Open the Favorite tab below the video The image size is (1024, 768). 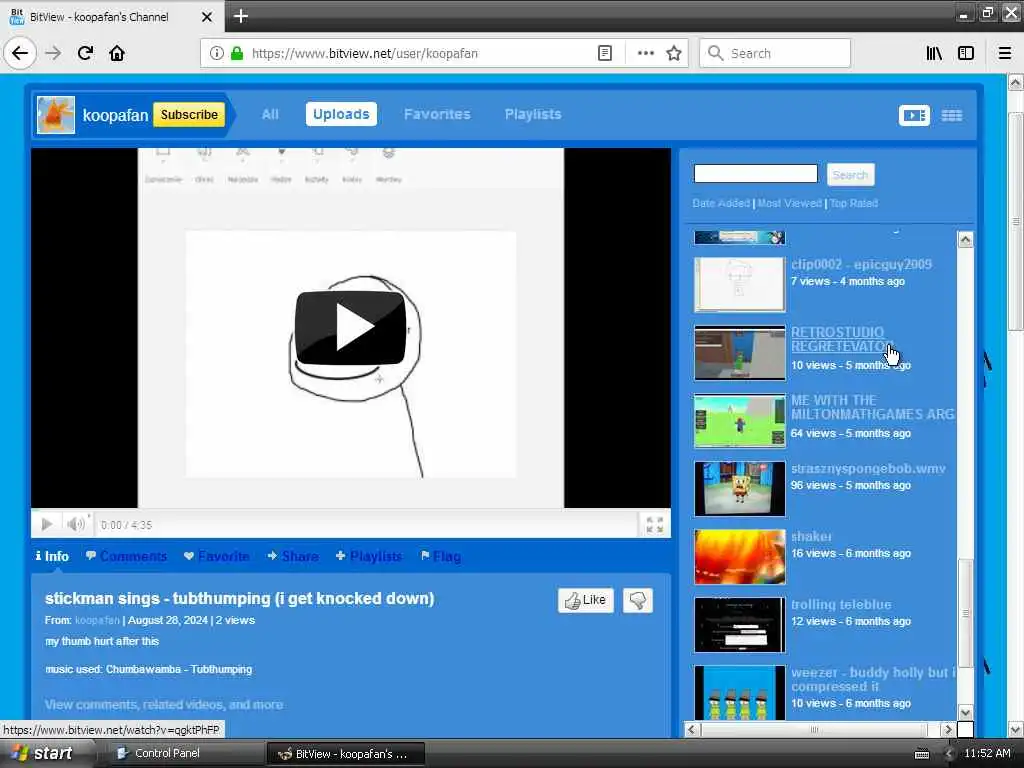(217, 556)
